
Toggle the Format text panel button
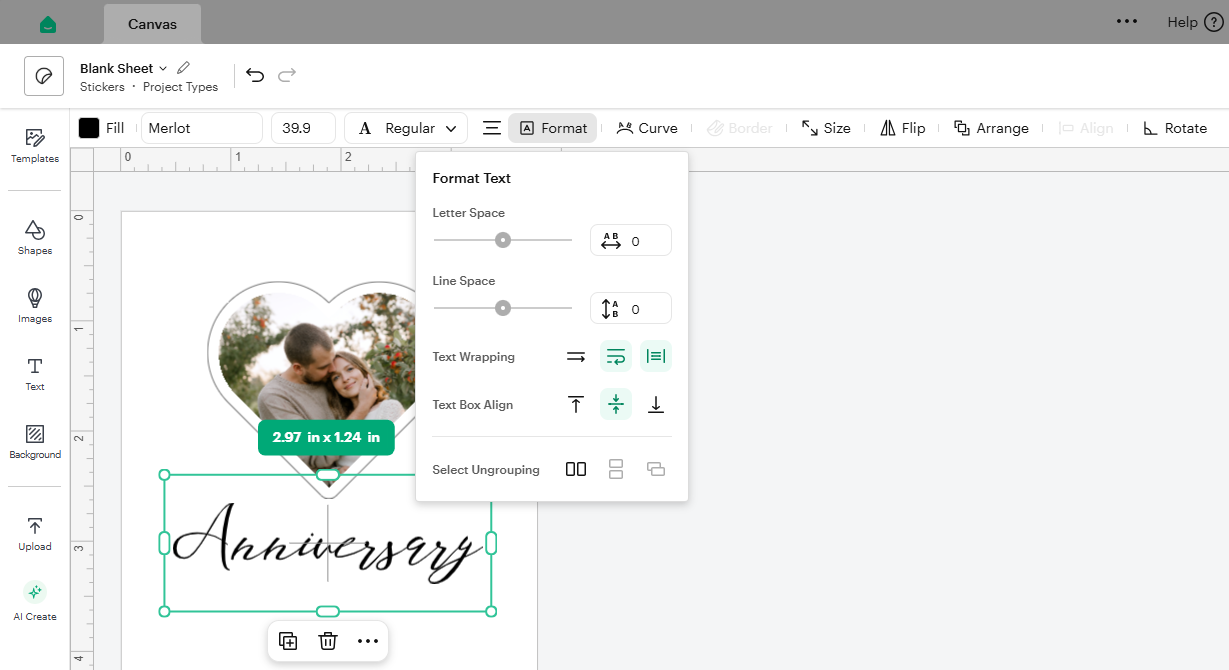tap(553, 128)
